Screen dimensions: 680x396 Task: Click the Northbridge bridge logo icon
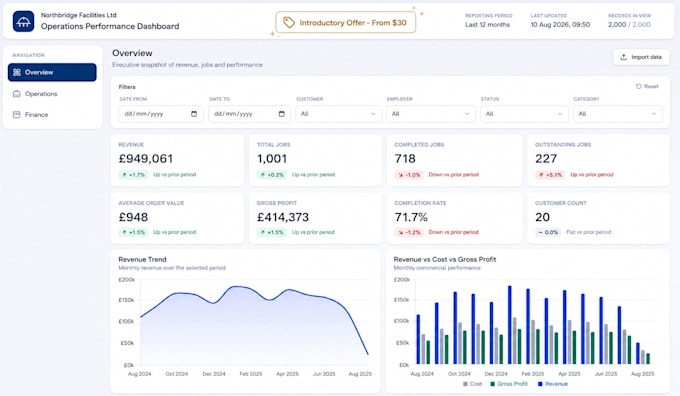(23, 21)
